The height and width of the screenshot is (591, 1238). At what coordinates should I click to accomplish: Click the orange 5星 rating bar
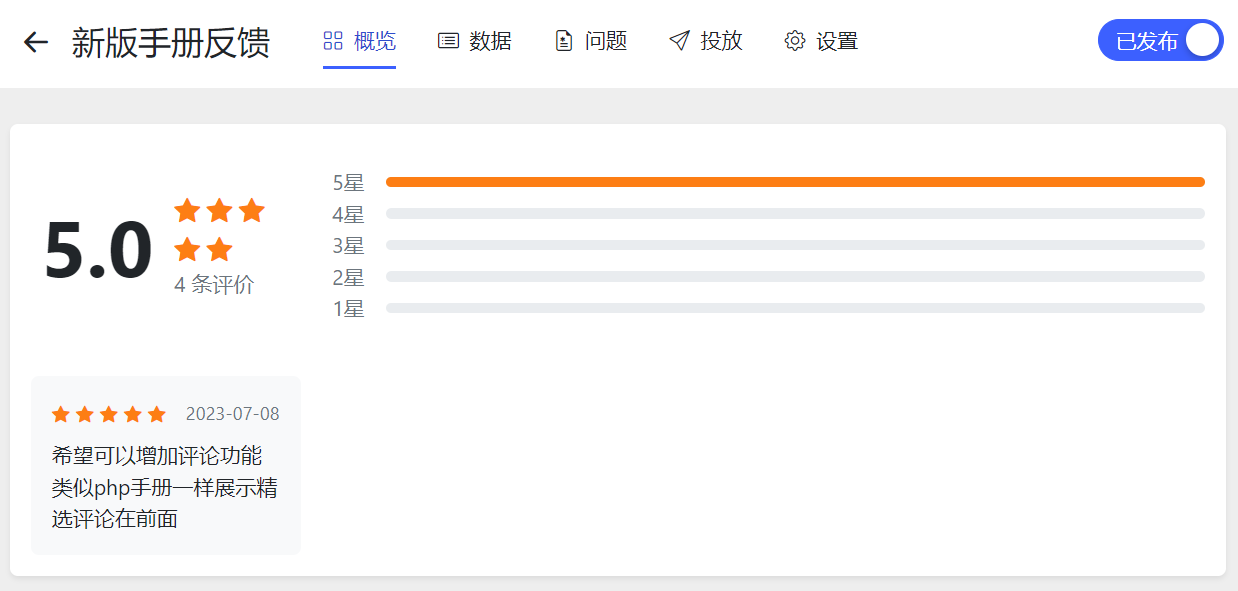pos(795,182)
